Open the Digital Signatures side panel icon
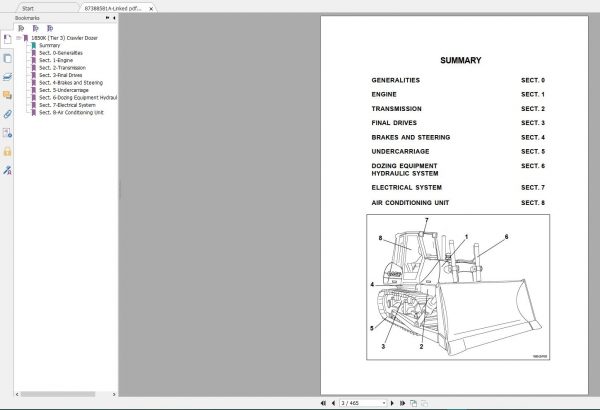 coord(7,170)
